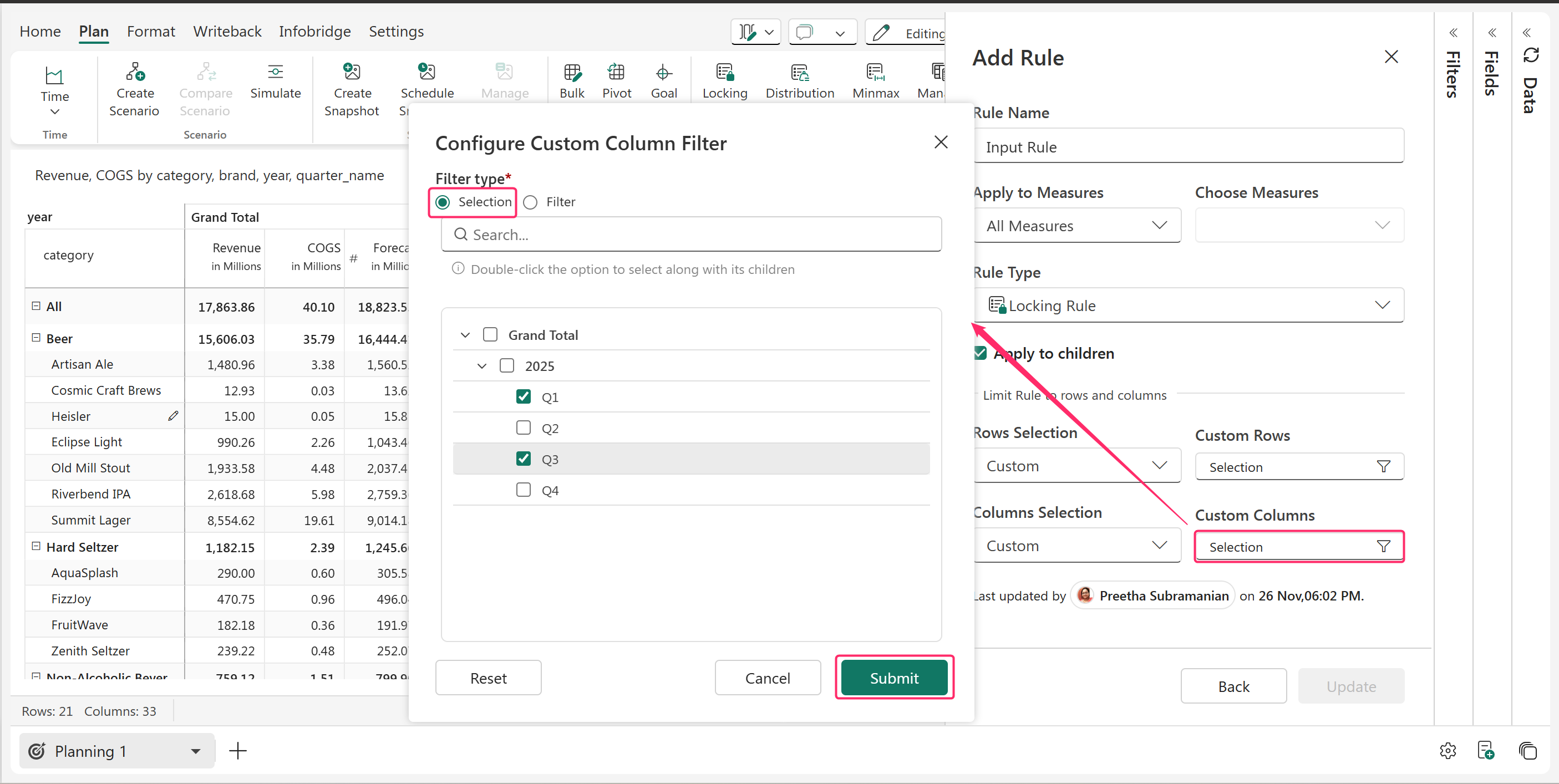Click the Reset button
The width and height of the screenshot is (1559, 784).
coord(488,678)
